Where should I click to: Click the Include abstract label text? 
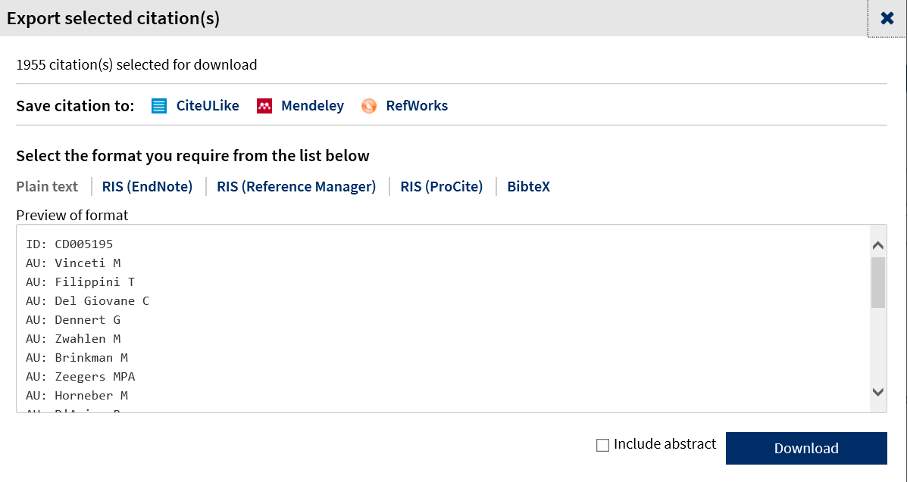(x=665, y=444)
